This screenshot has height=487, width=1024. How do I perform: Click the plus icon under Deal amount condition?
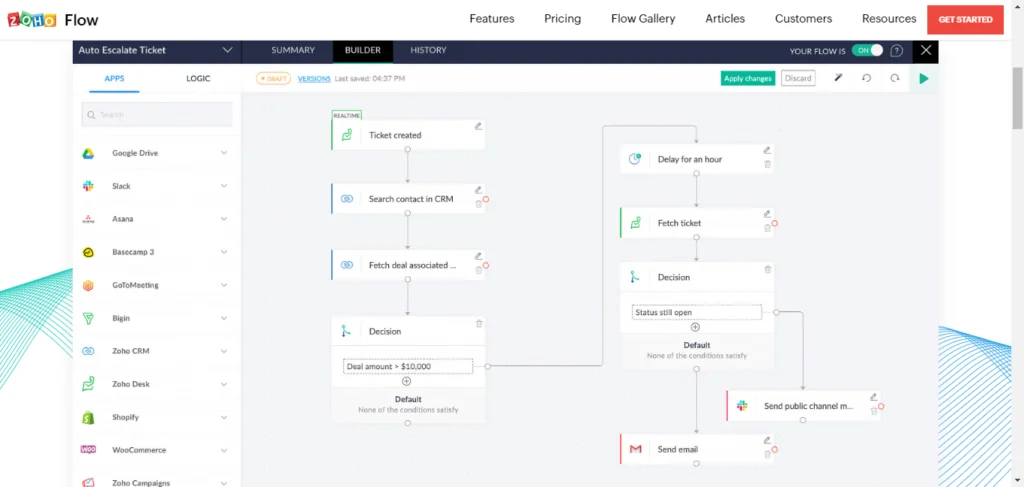[x=407, y=381]
